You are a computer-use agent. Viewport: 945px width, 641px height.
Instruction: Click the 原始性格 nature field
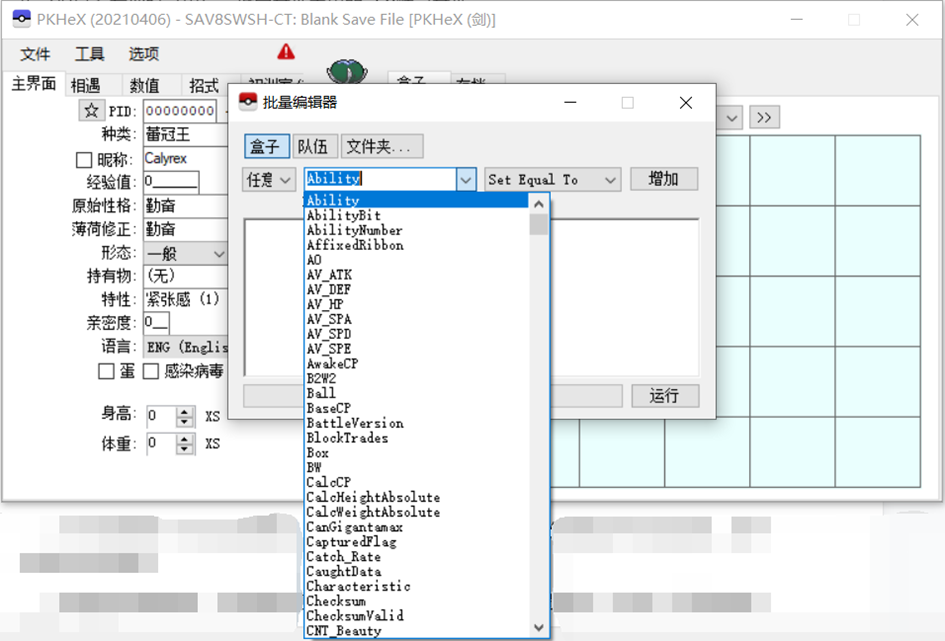pos(185,206)
